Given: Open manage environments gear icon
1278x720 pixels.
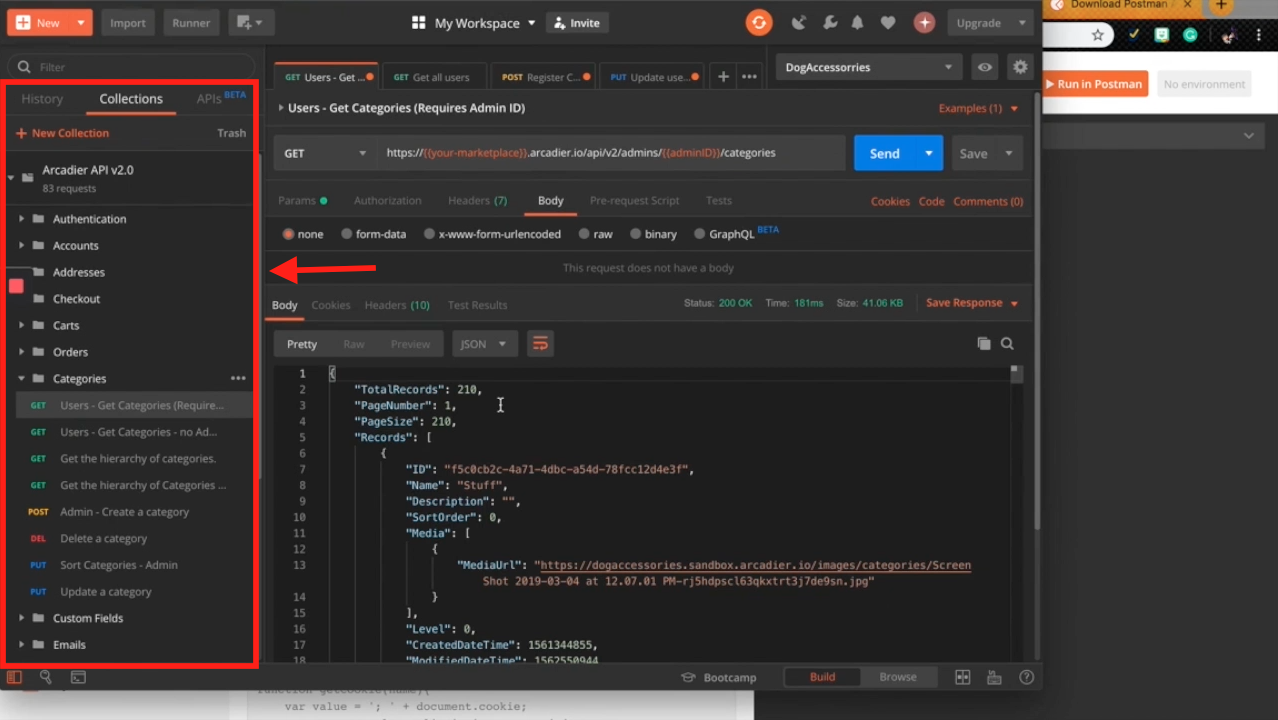Looking at the screenshot, I should point(1020,67).
